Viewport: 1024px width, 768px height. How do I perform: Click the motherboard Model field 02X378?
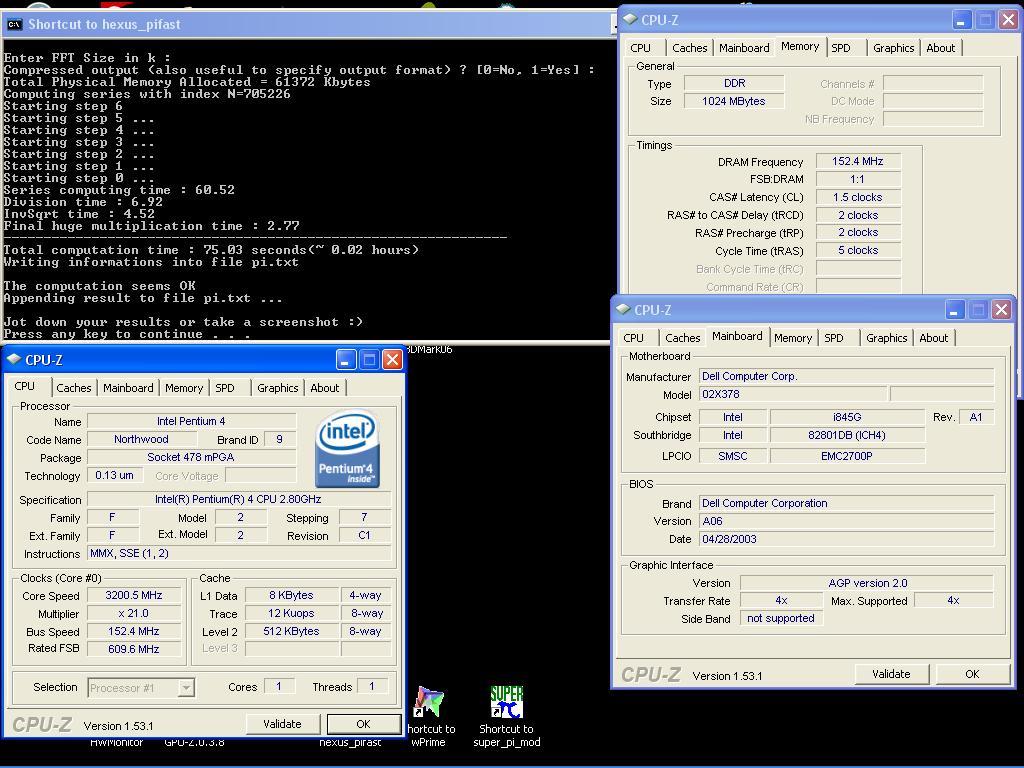(x=793, y=394)
